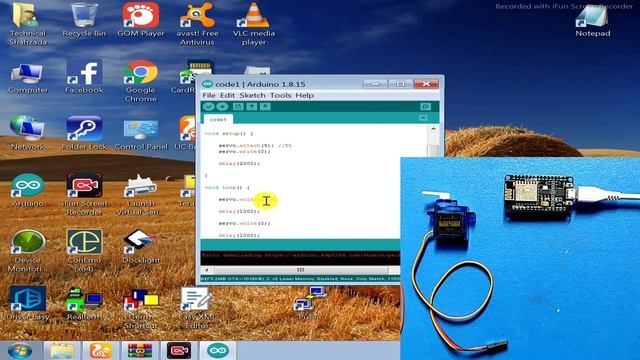Screen dimensions: 640x360
Task: Select the code1 sketch tab
Action: [x=218, y=120]
